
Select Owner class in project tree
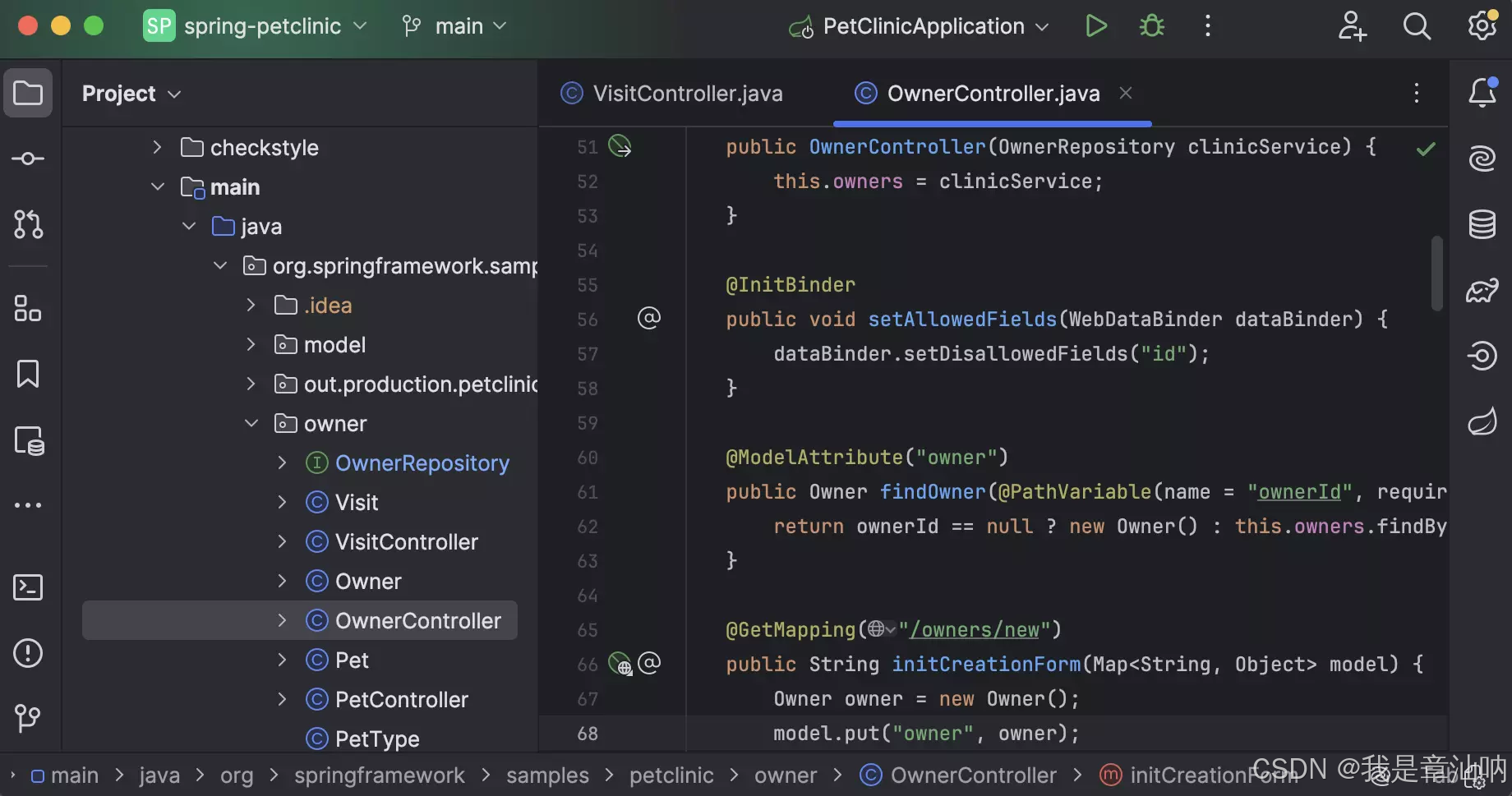point(353,582)
